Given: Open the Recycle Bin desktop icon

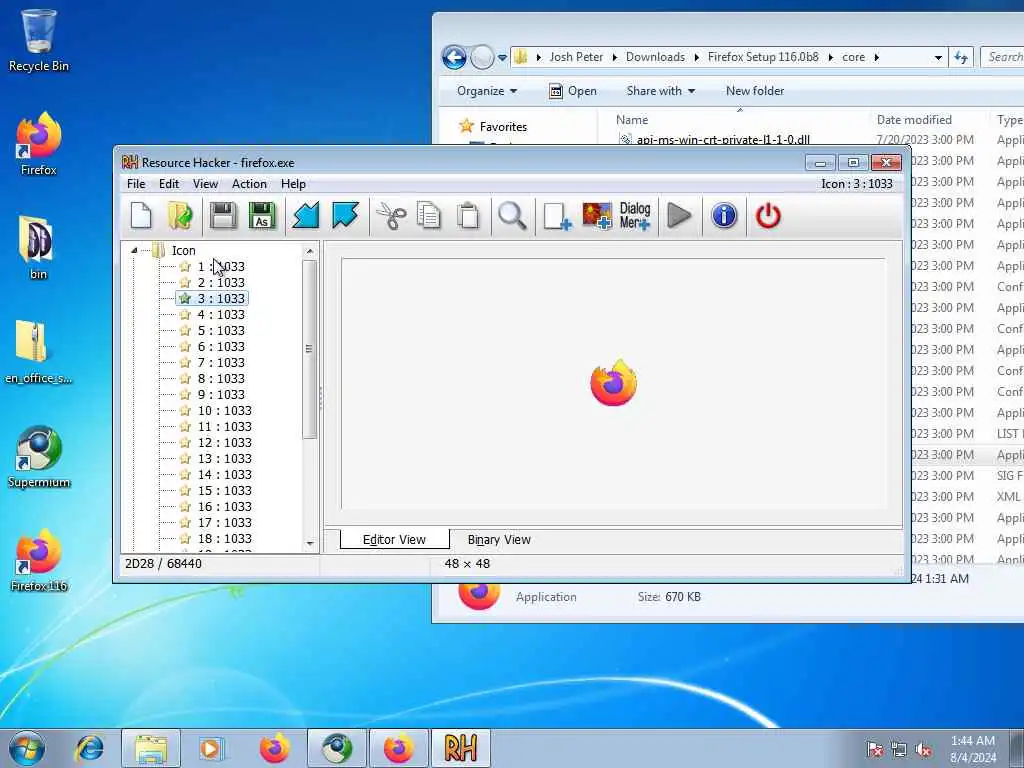Looking at the screenshot, I should click(x=39, y=40).
